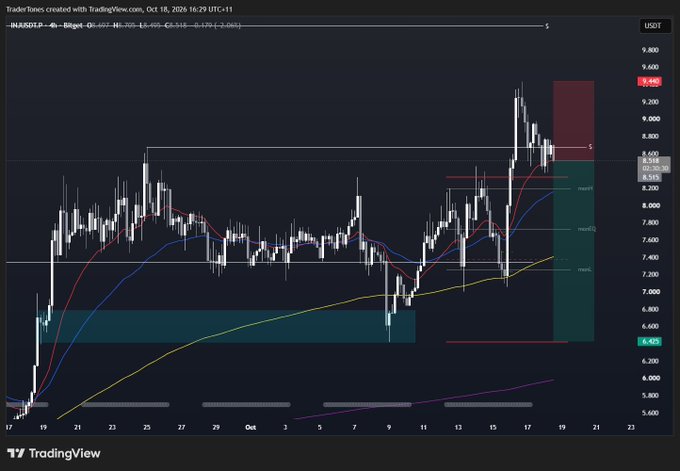Screen dimensions: 680x471
Task: Click date 13 on time axis
Action: pos(458,427)
